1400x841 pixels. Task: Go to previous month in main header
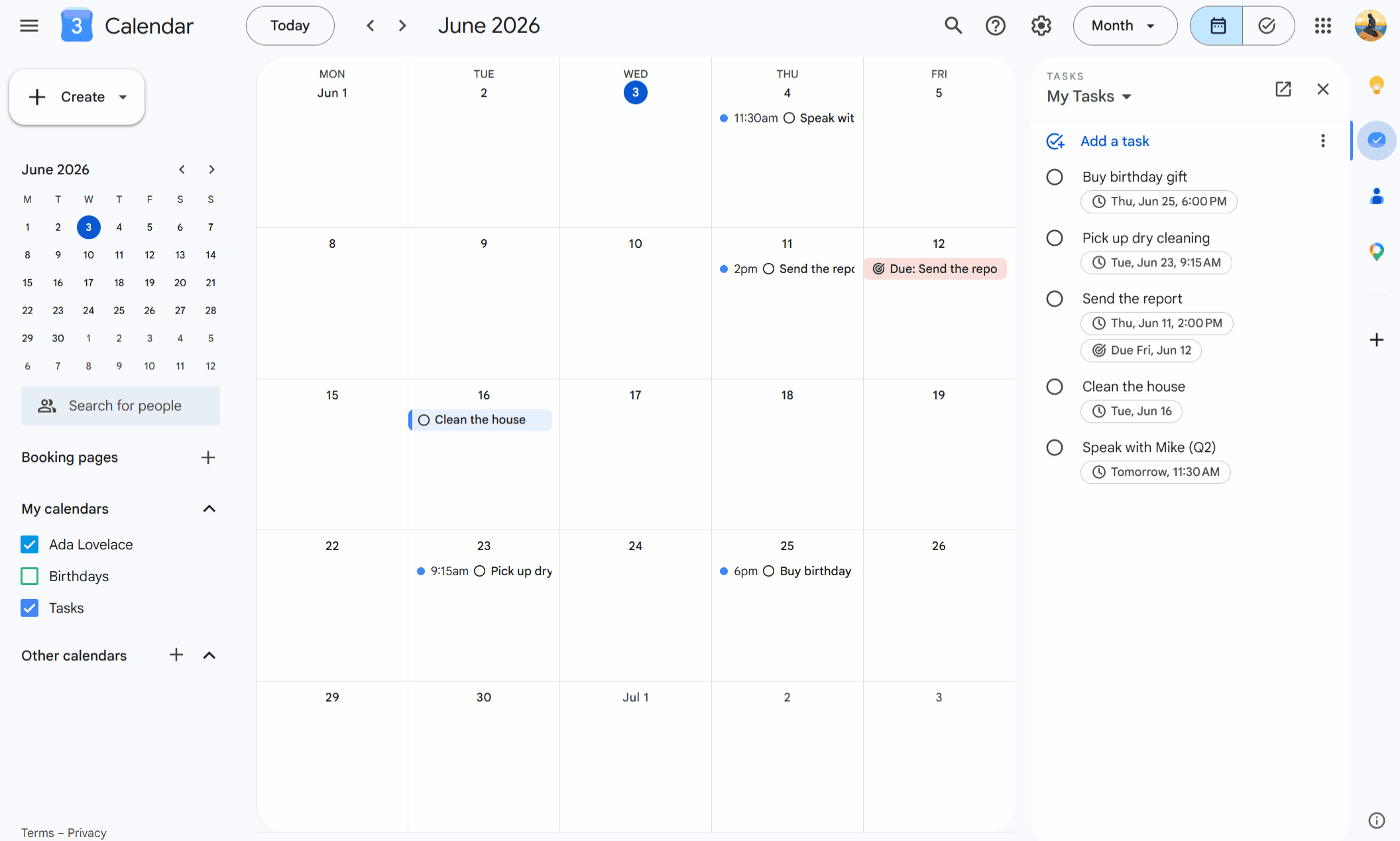pyautogui.click(x=371, y=26)
